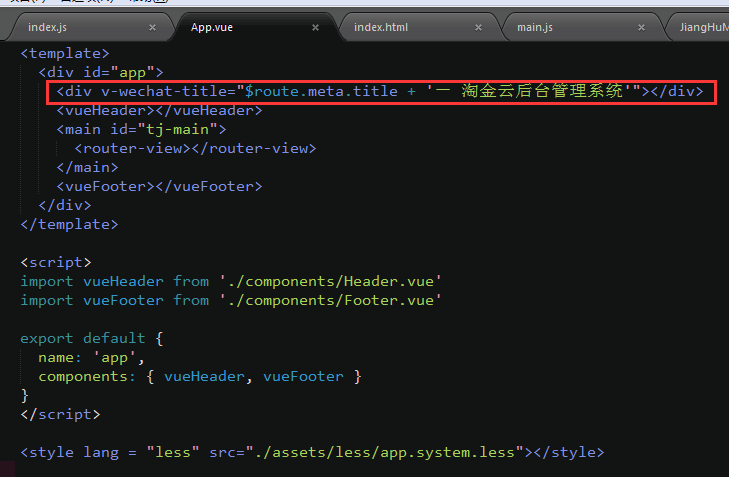
Task: Close the index.html tab
Action: 479,27
